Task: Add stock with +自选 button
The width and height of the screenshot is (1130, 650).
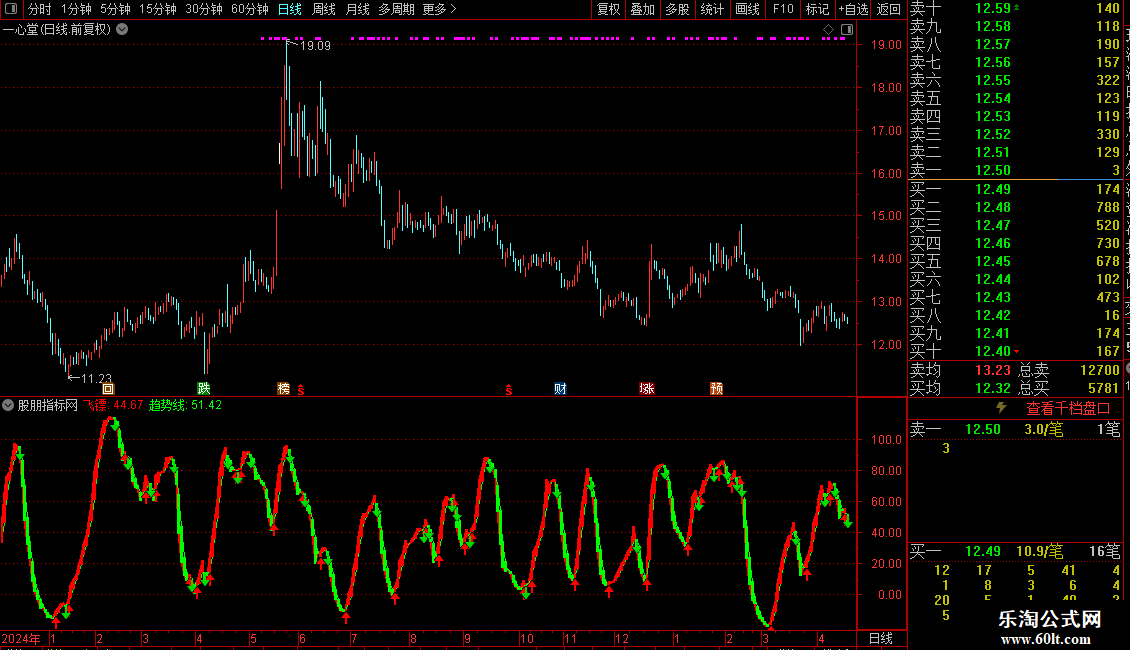Action: click(853, 9)
